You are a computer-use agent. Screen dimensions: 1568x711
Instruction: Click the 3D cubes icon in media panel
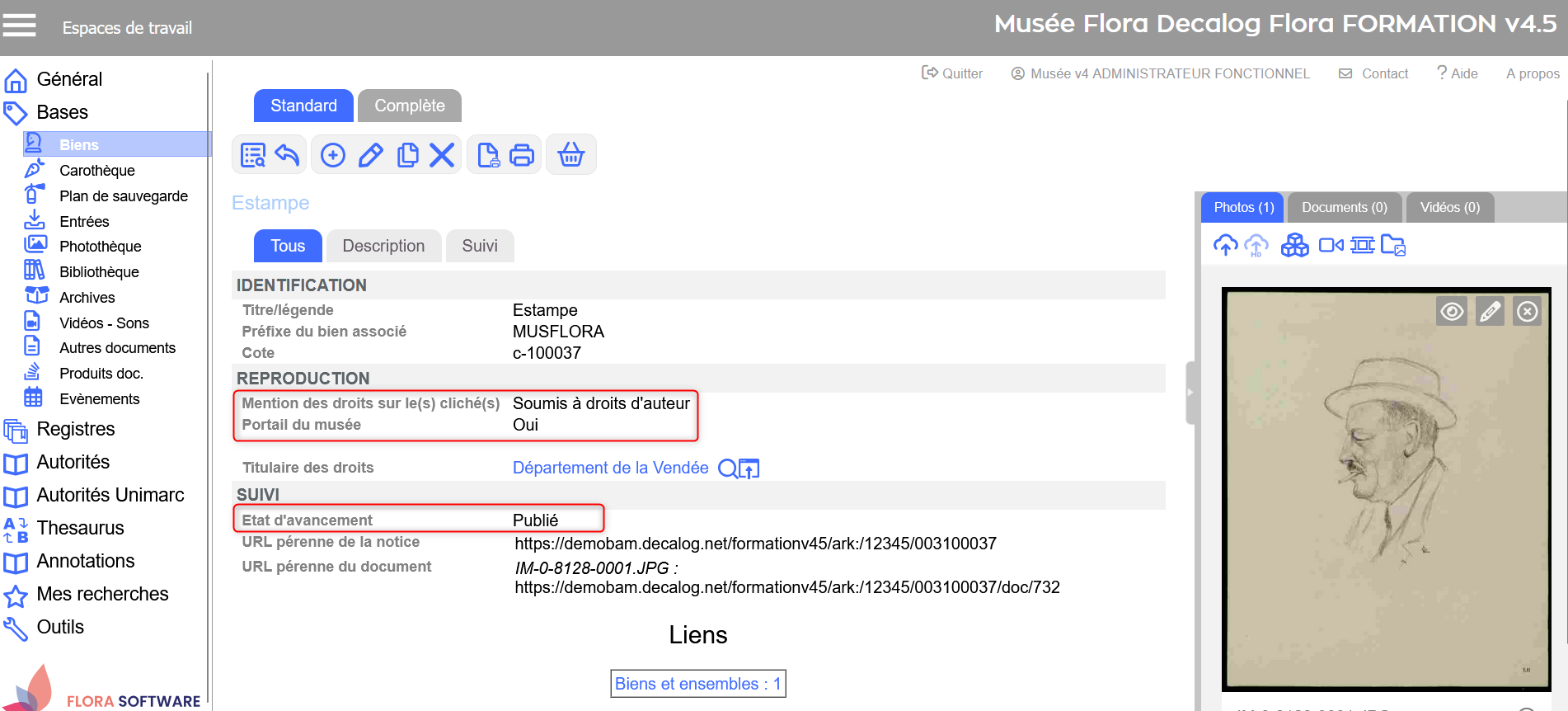pos(1294,245)
